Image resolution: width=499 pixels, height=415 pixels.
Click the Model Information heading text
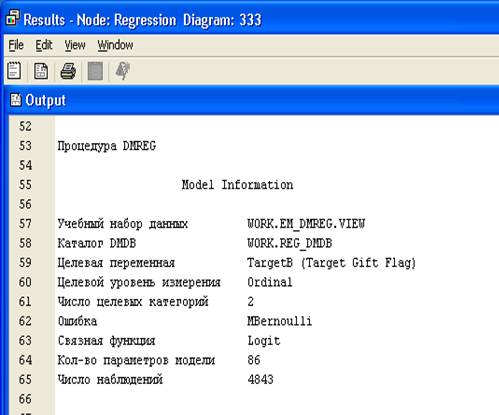(x=237, y=185)
